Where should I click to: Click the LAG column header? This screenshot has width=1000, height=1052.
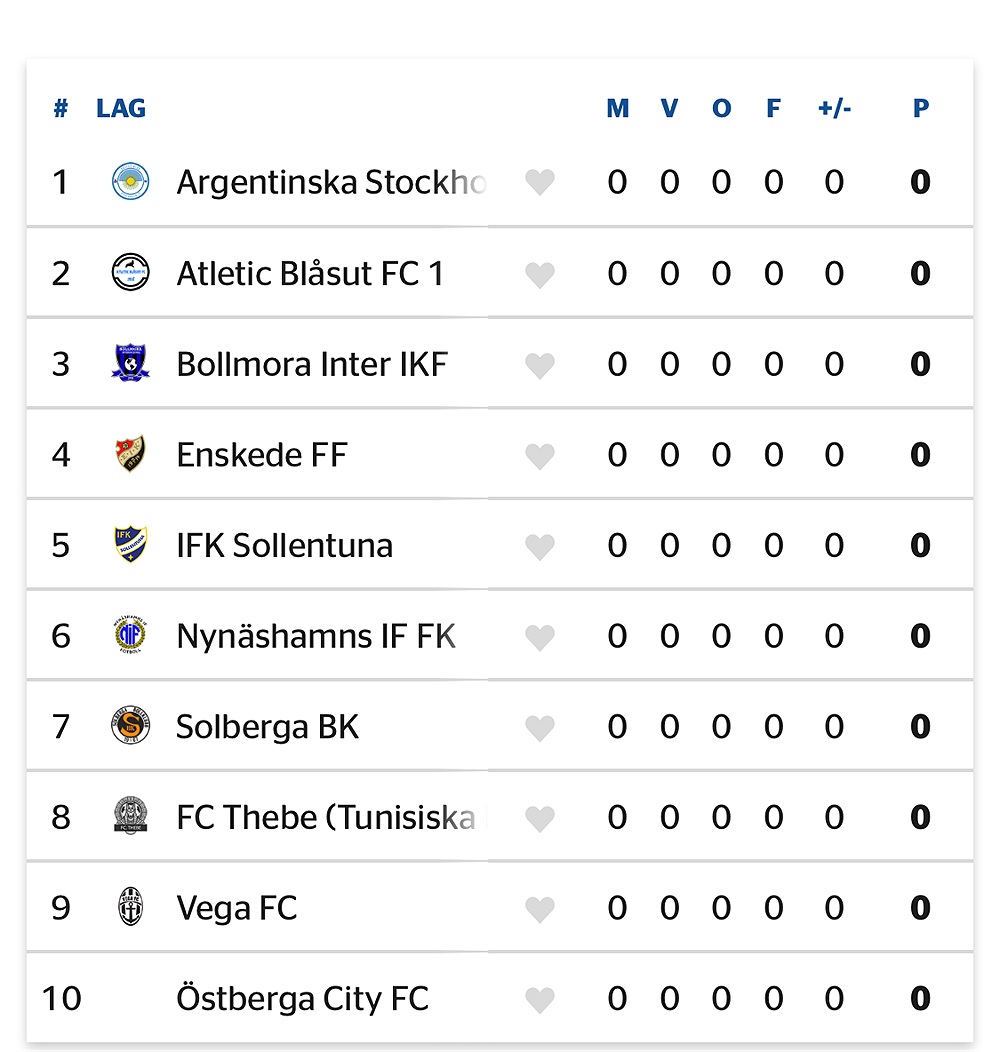121,108
